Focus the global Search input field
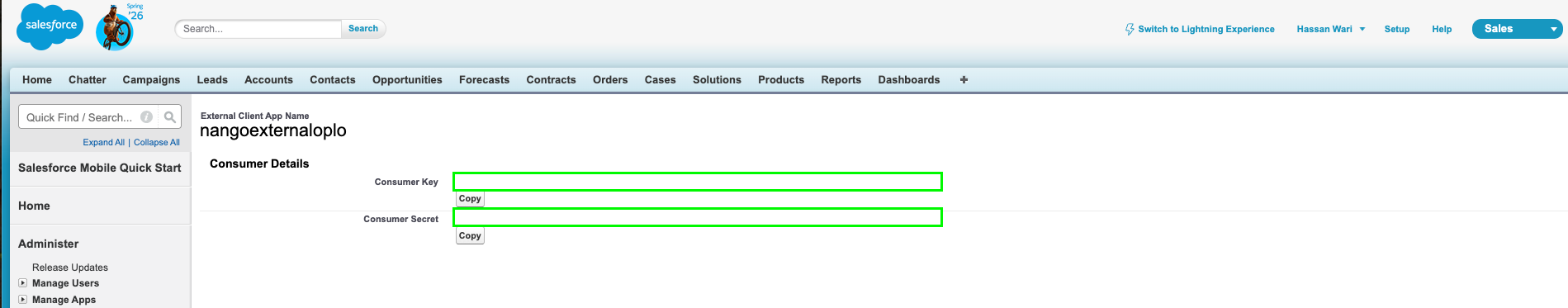The width and height of the screenshot is (1568, 308). tap(258, 29)
